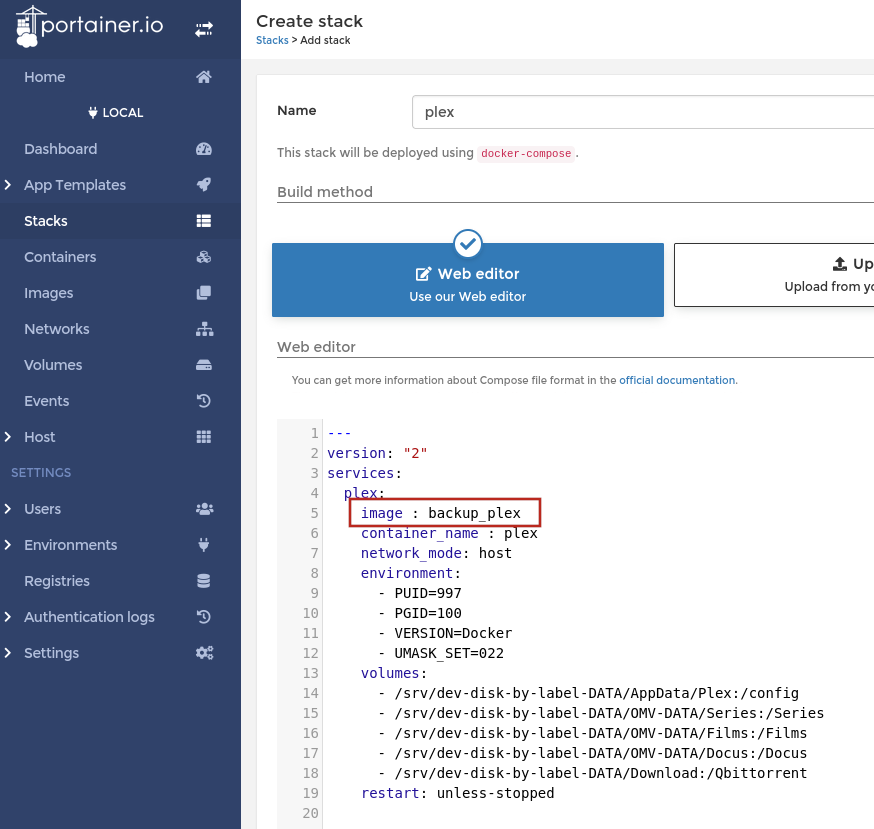Expand the Settings menu chevron
This screenshot has width=874, height=829.
(x=8, y=653)
